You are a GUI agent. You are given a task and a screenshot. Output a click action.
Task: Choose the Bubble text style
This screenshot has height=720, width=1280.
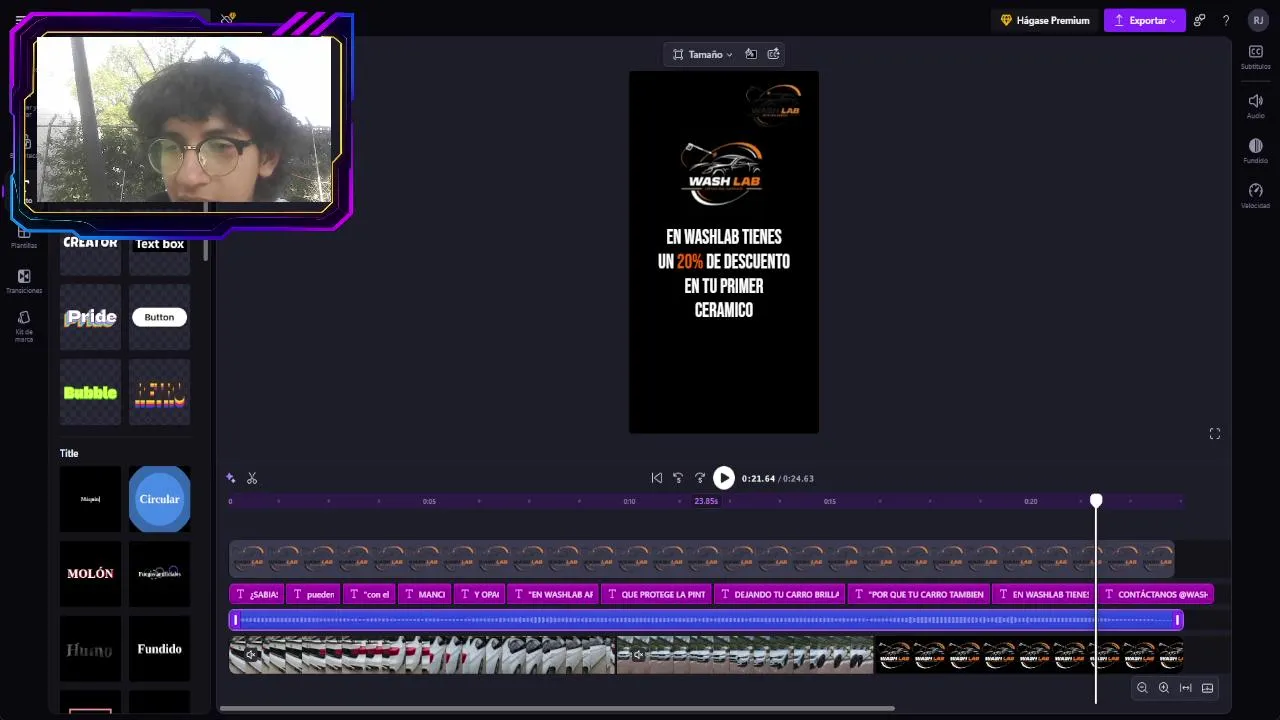point(91,393)
